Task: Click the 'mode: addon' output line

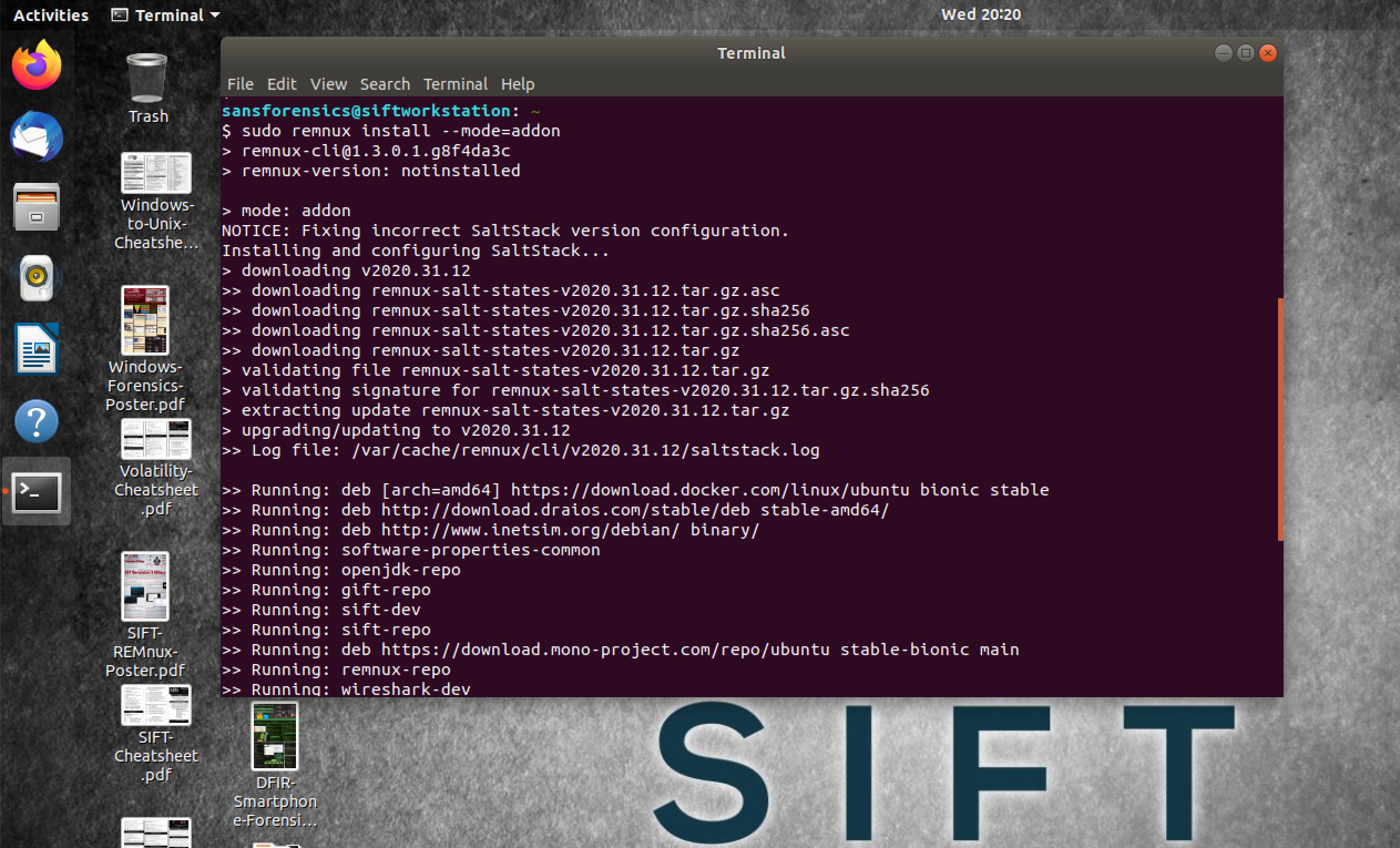Action: [287, 210]
